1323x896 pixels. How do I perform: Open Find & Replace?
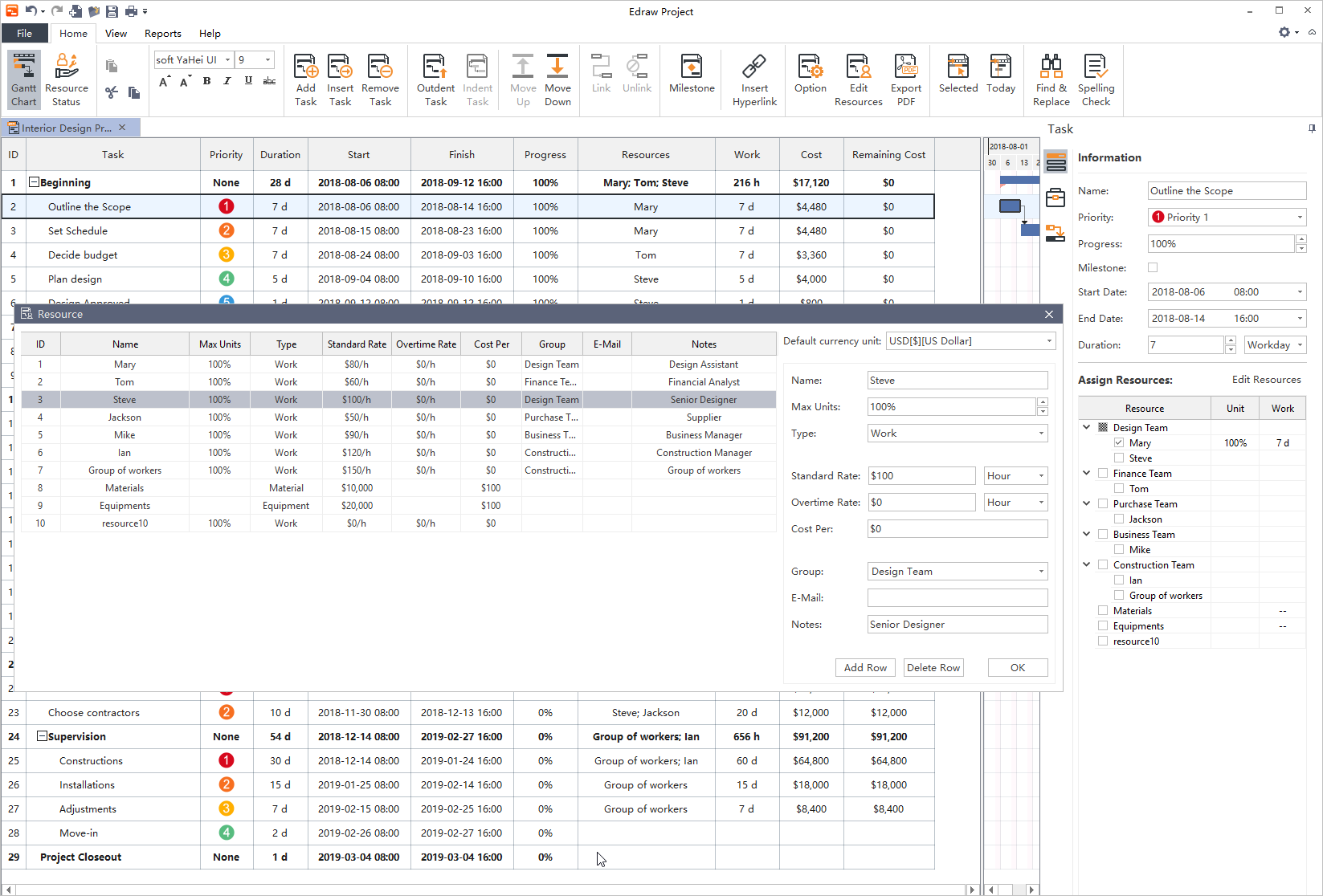coord(1051,79)
